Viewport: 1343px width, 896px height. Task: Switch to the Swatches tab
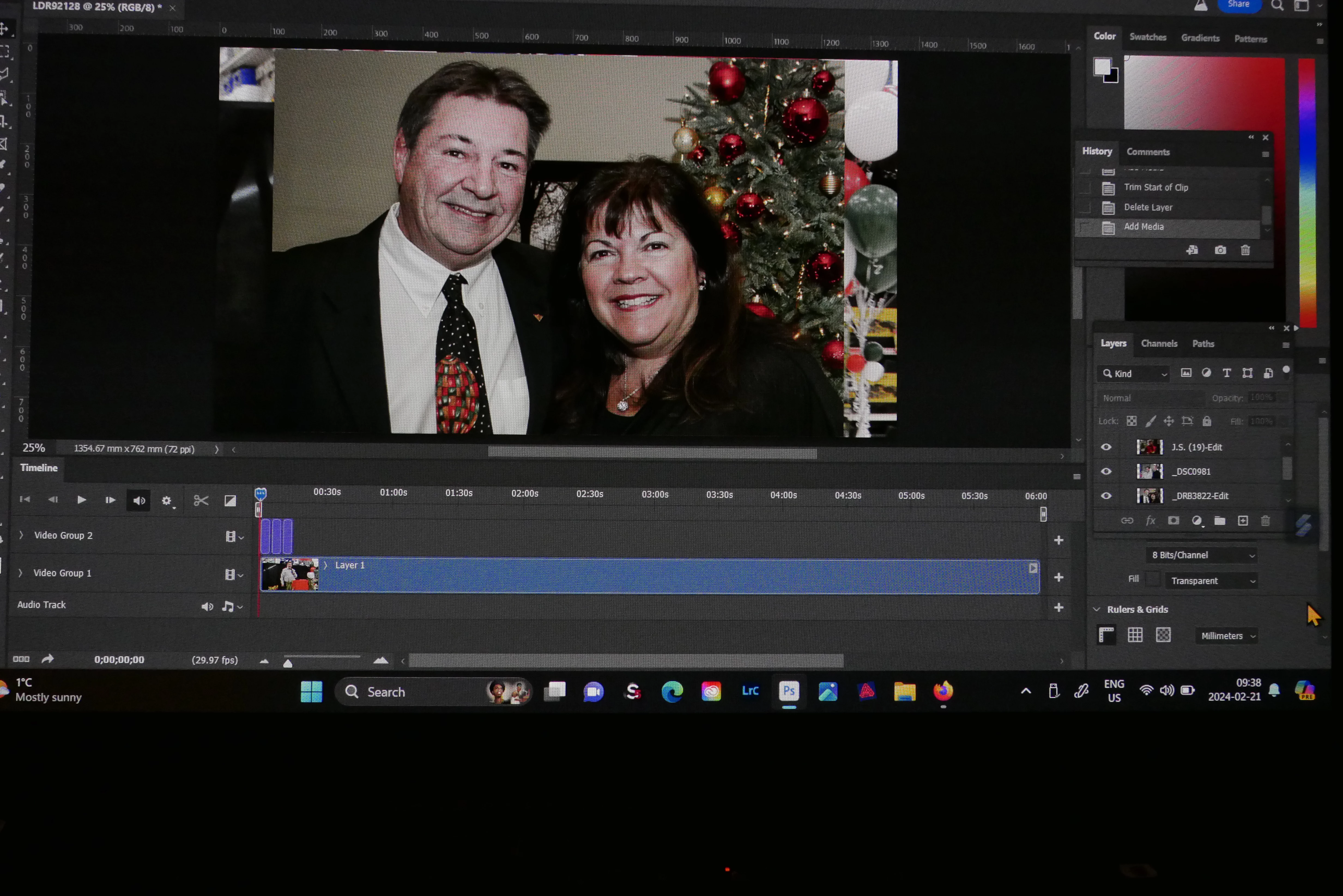[x=1148, y=37]
